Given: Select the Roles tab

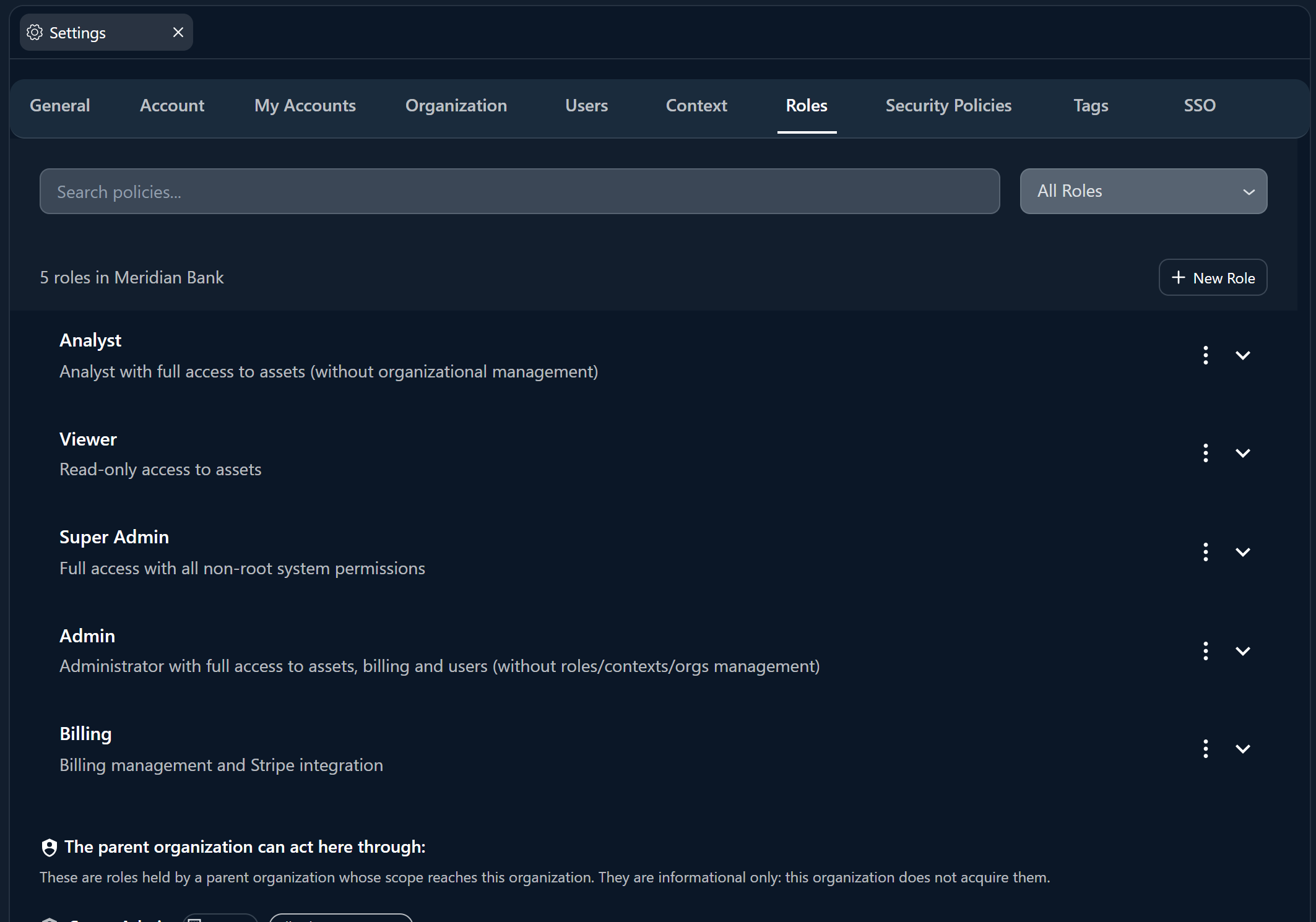Looking at the screenshot, I should pyautogui.click(x=807, y=105).
